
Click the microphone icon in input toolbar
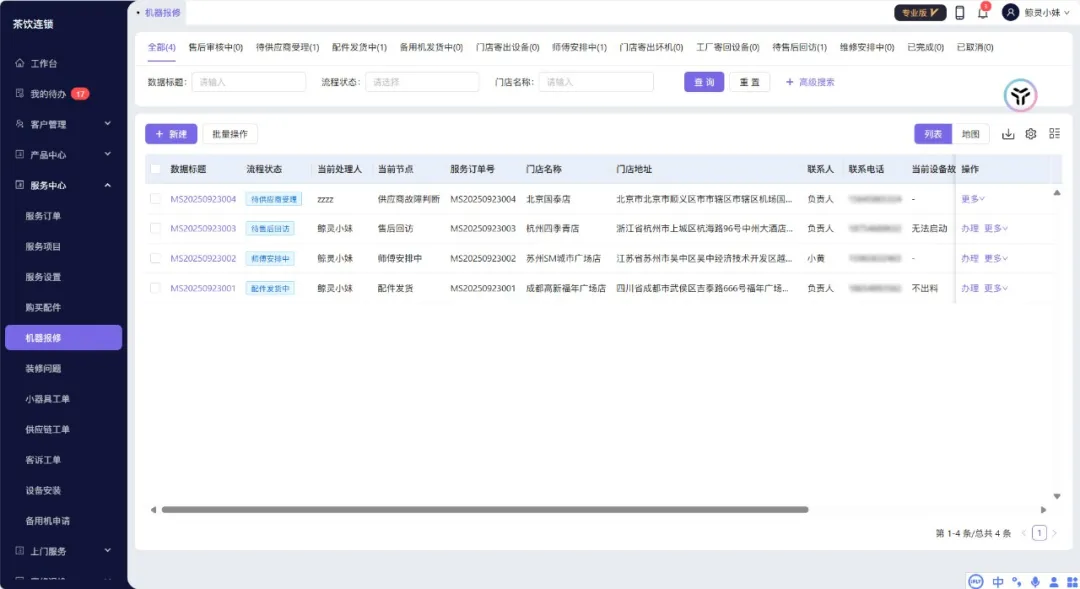tap(1035, 581)
